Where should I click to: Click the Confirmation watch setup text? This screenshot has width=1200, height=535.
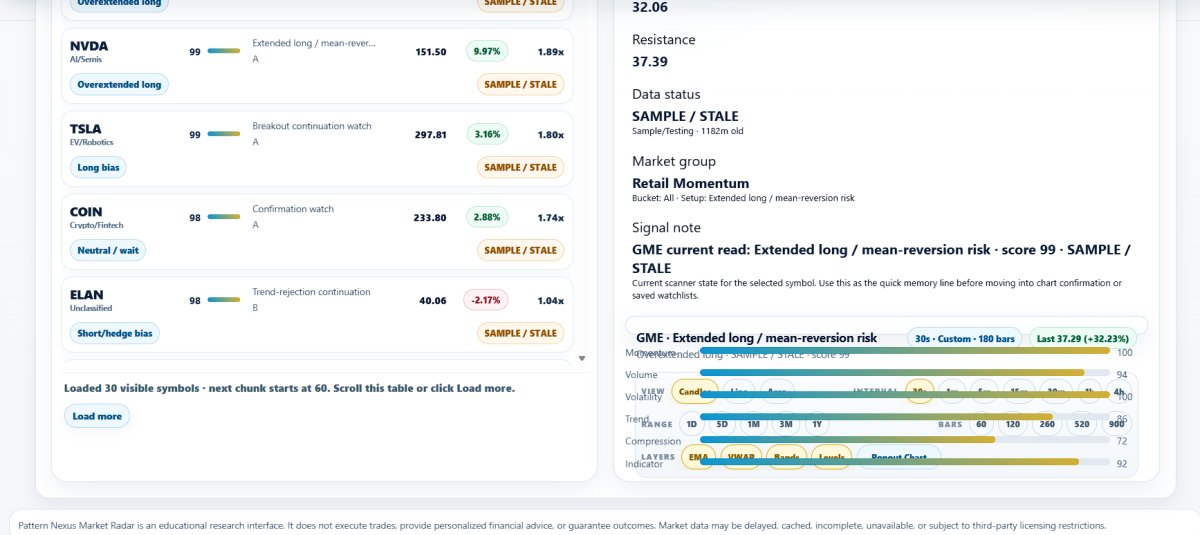click(x=293, y=209)
